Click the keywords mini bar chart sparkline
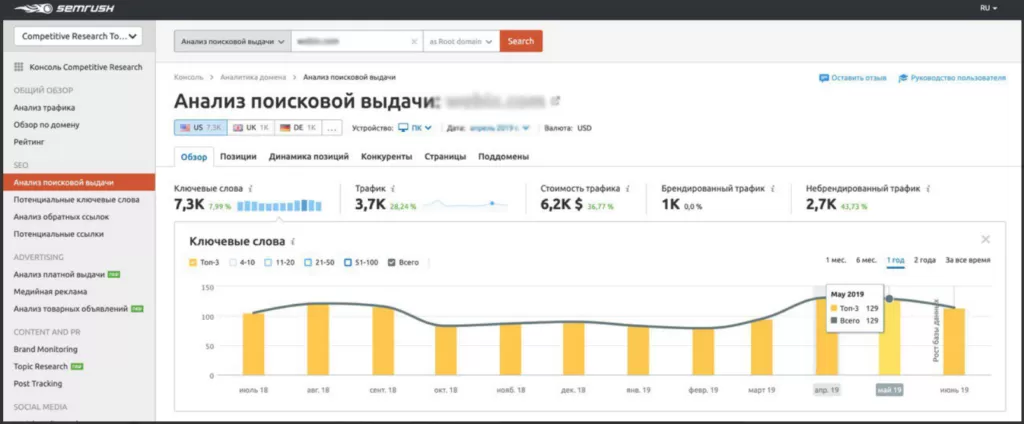 pos(280,205)
